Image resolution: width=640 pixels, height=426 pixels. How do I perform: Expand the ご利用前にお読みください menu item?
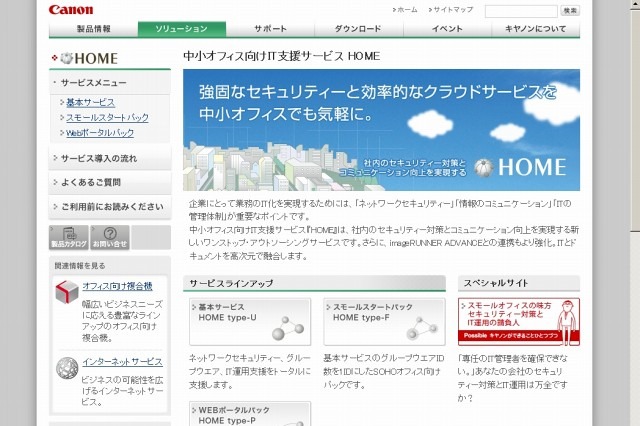coord(110,207)
